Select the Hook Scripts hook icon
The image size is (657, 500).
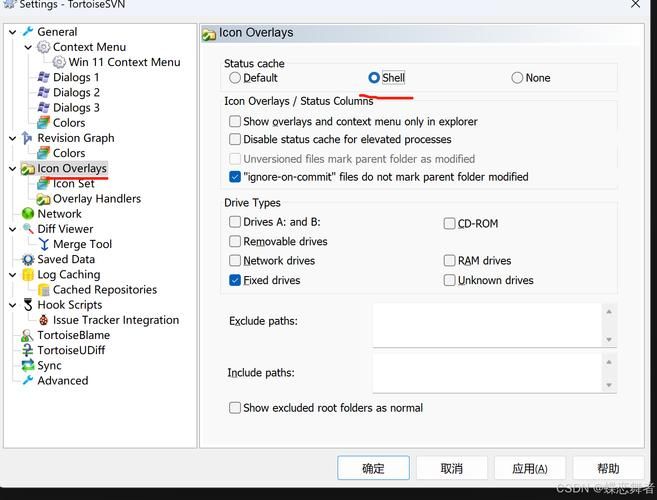28,305
